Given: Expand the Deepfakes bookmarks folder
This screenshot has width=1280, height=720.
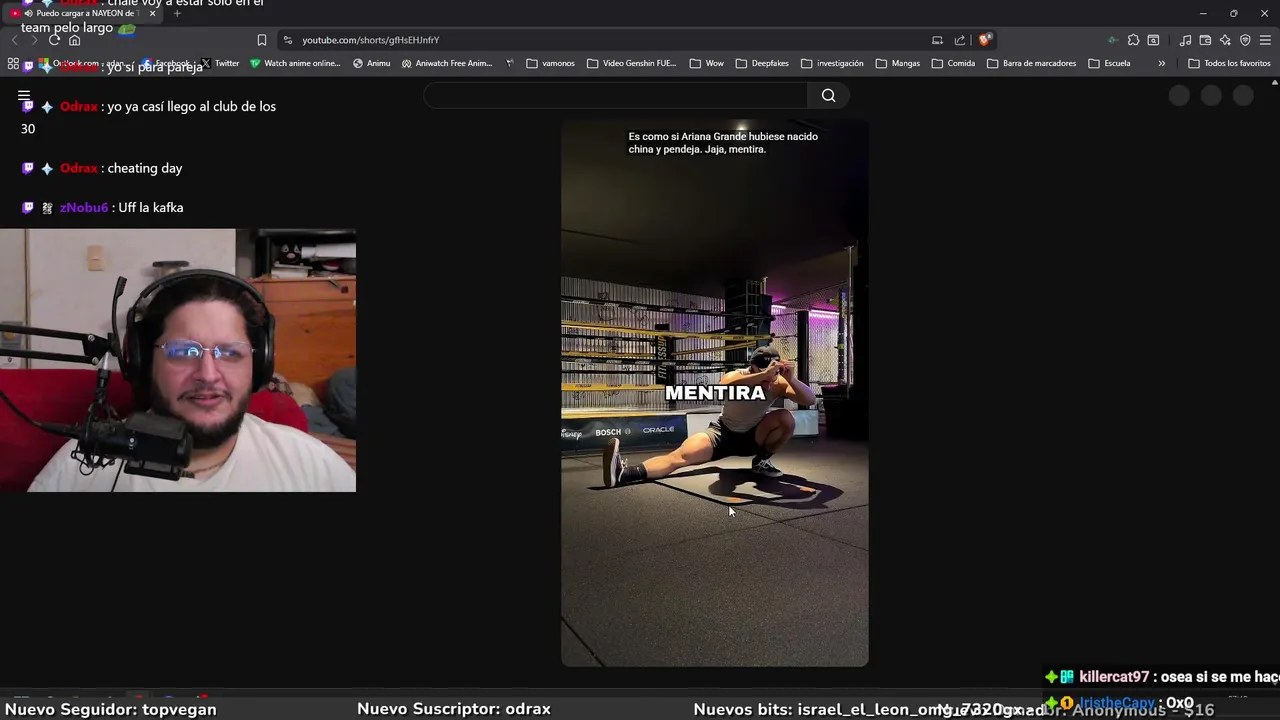Looking at the screenshot, I should [x=762, y=63].
